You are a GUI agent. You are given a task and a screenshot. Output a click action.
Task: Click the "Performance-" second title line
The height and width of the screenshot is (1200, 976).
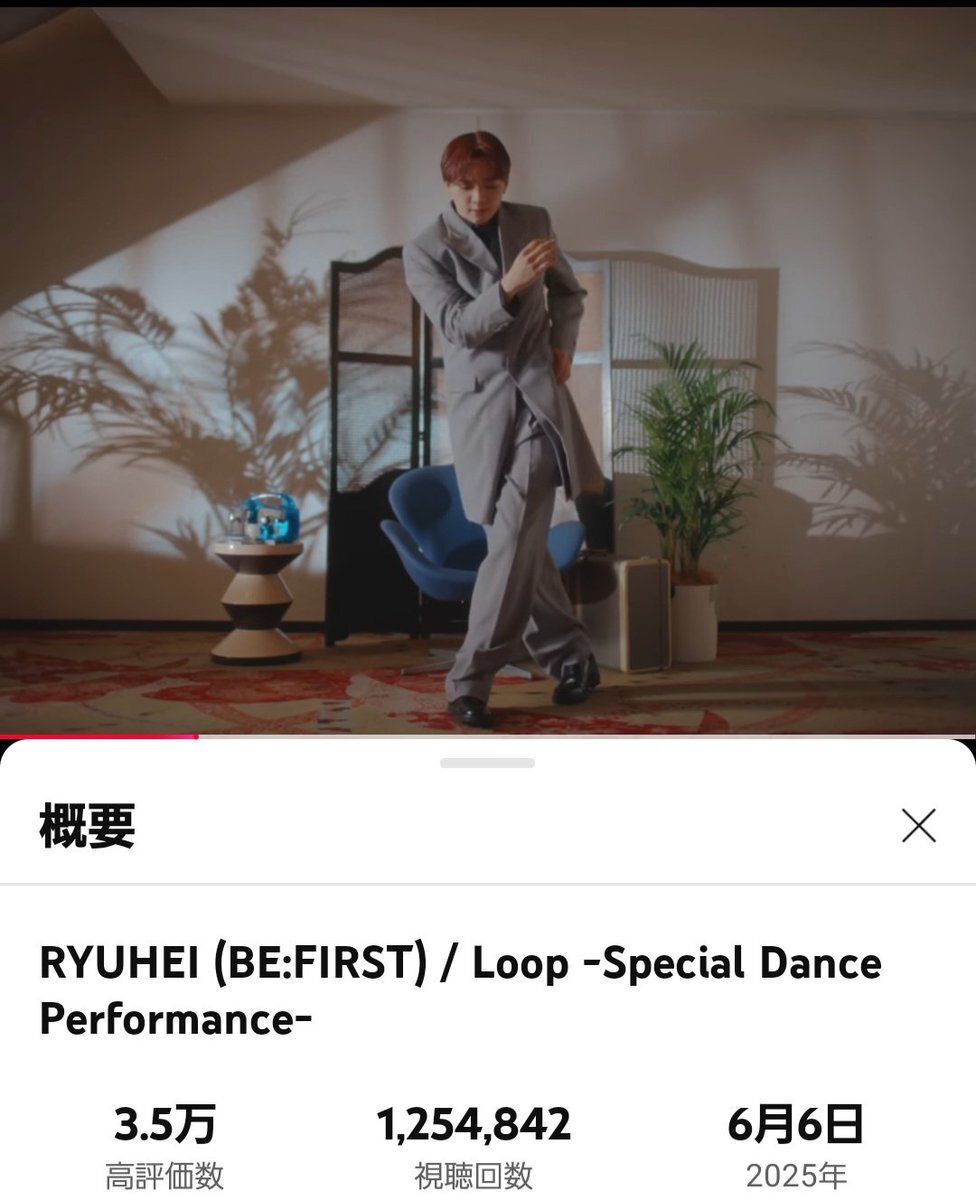pos(176,1018)
